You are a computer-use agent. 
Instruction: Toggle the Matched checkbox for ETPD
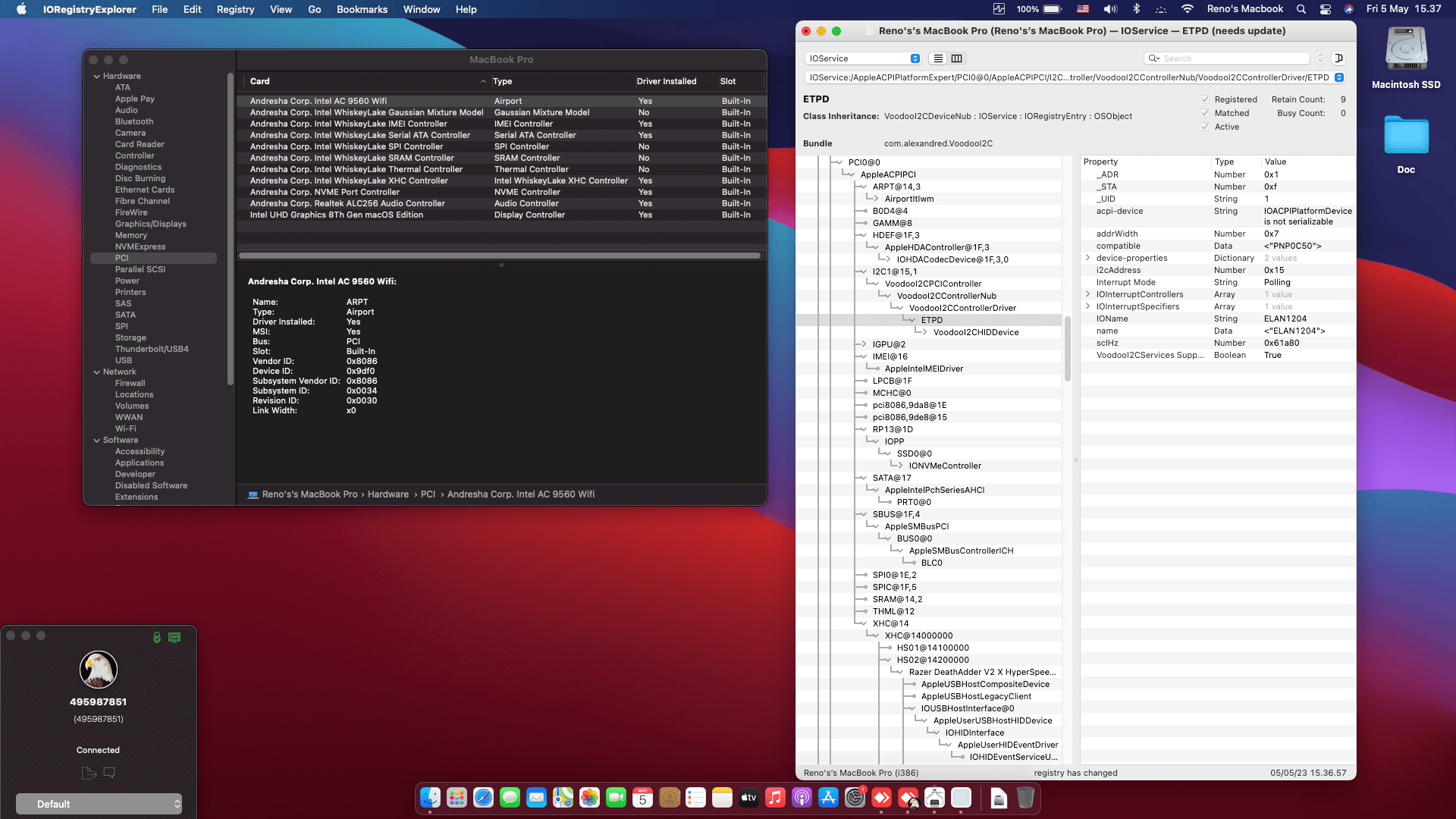tap(1205, 113)
